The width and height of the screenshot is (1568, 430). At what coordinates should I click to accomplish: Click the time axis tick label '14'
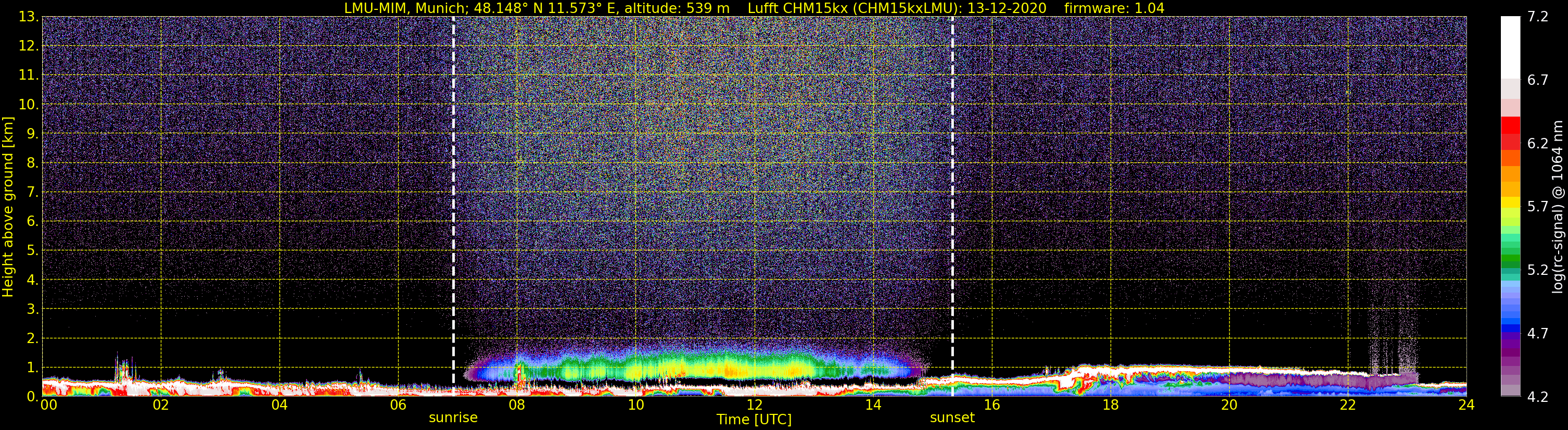(873, 405)
